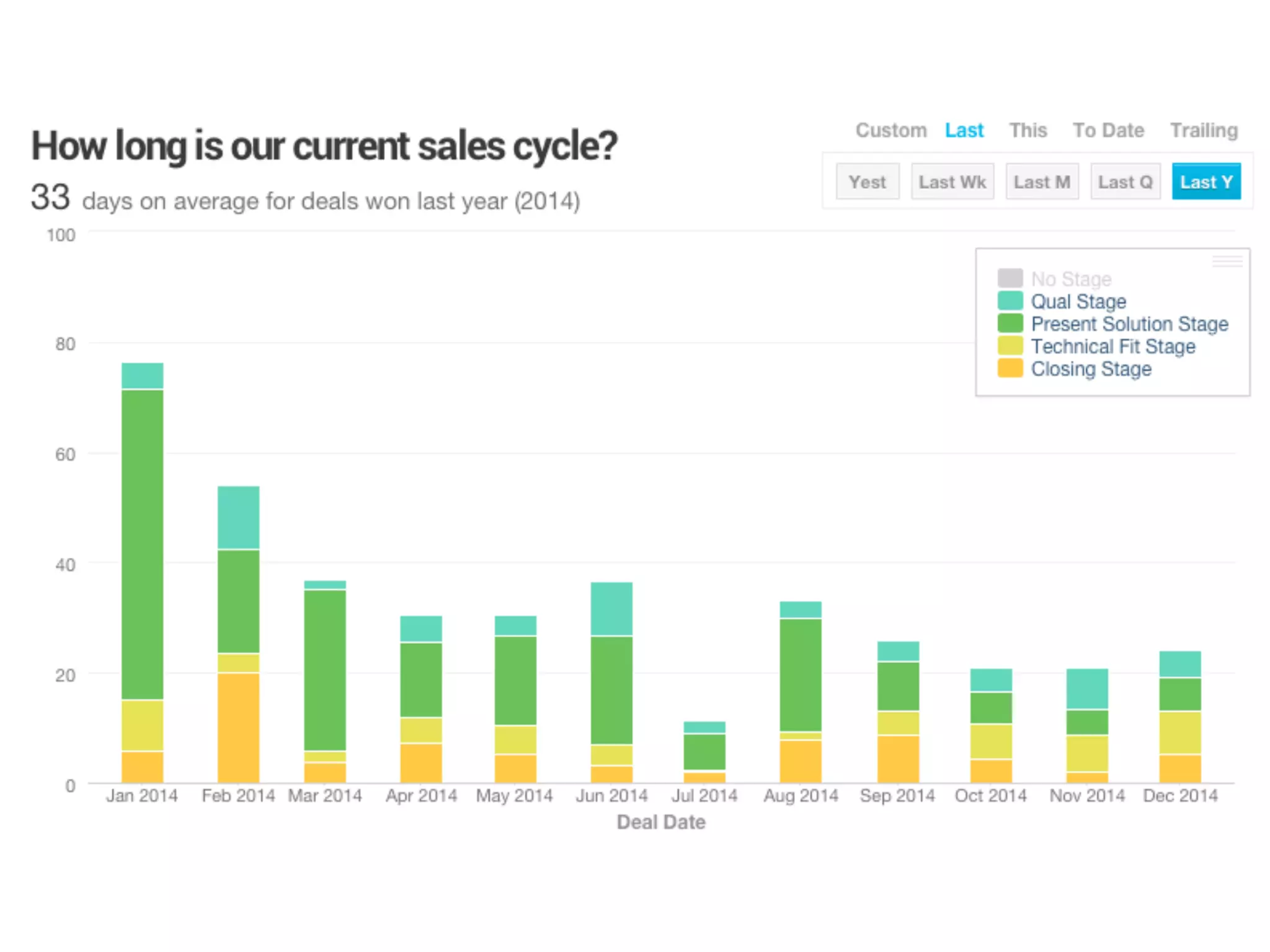Click Jun 2014 Qual Stage bar segment

611,609
